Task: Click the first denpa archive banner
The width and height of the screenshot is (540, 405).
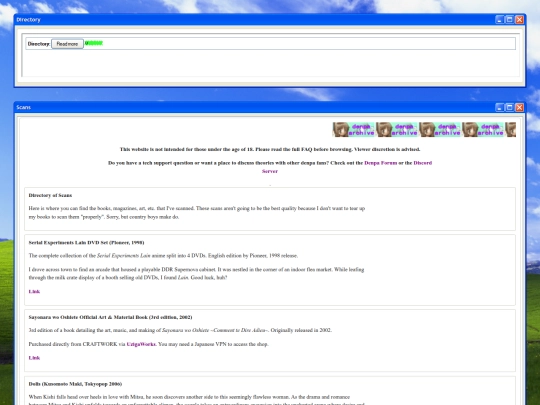Action: coord(353,129)
